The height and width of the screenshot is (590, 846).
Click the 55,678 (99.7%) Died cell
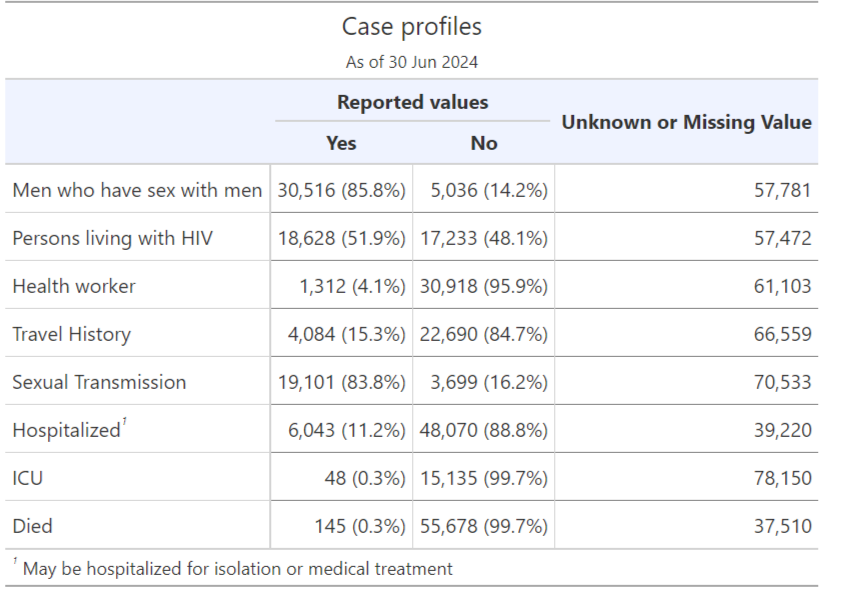pos(483,526)
